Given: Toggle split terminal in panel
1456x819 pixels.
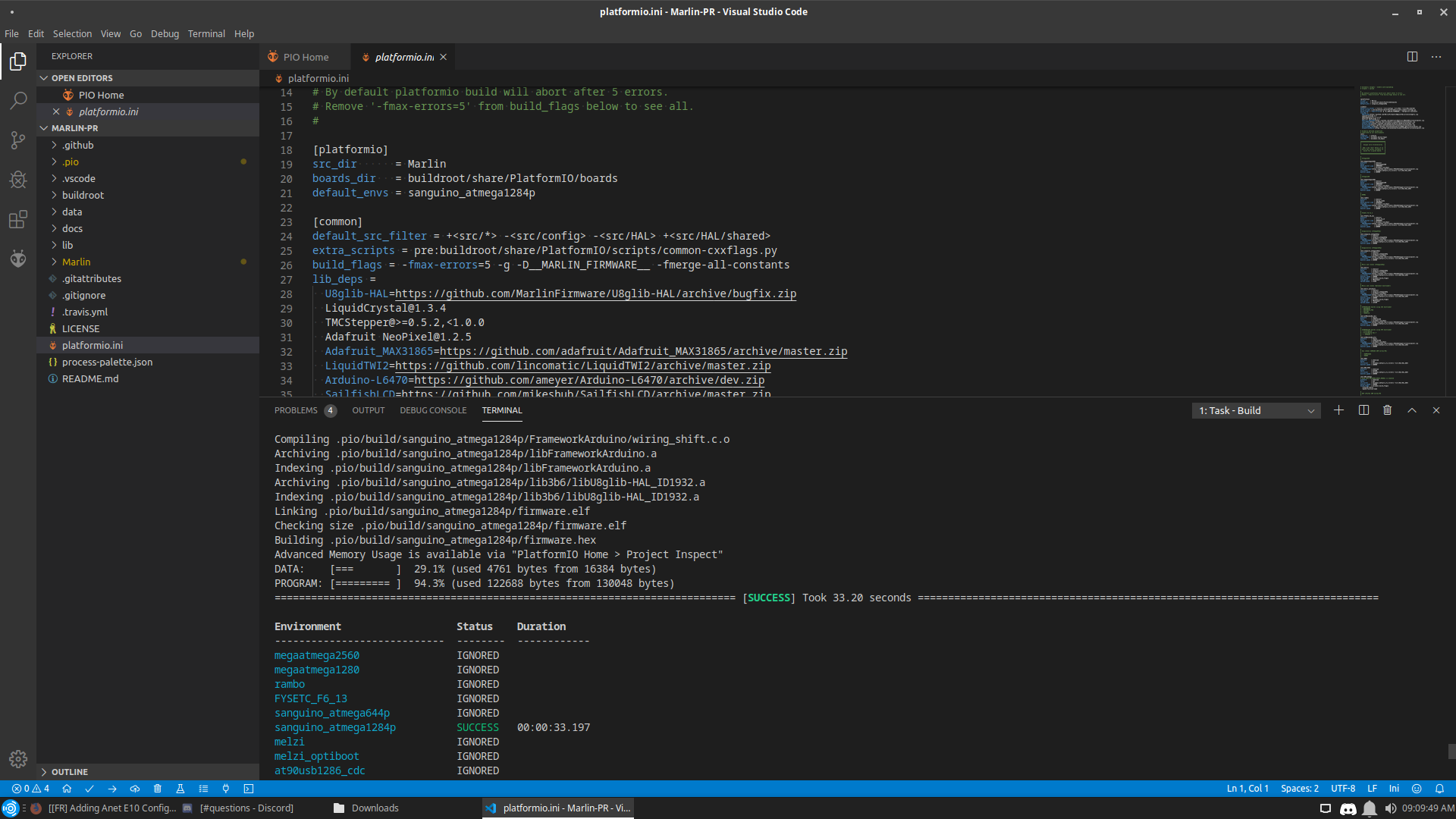Looking at the screenshot, I should click(1363, 410).
